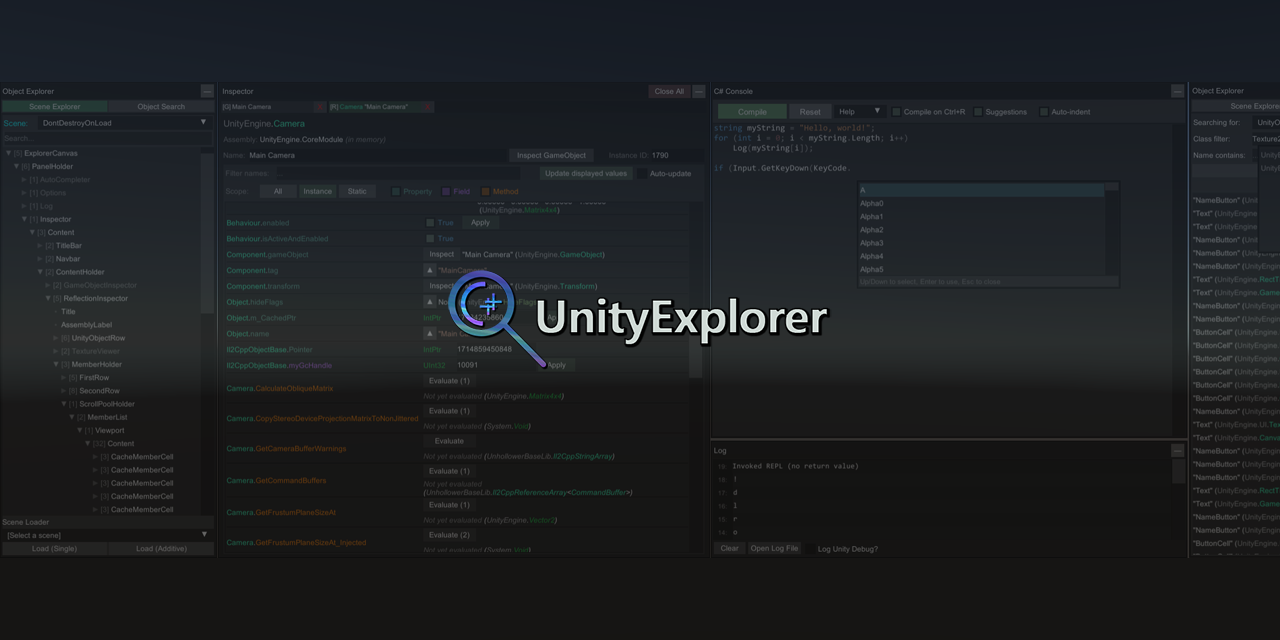Toggle the Suggestions checkbox
Viewport: 1280px width, 640px height.
[x=978, y=112]
